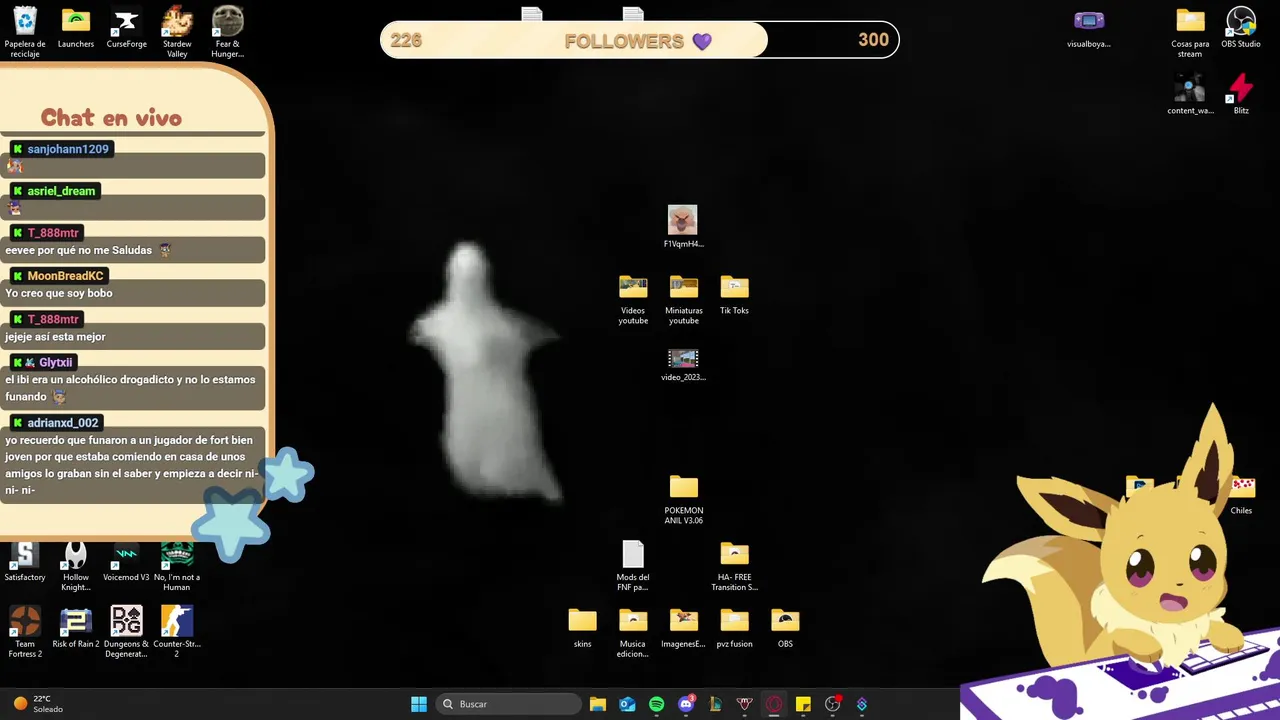1280x720 pixels.
Task: Open the Videos youtube folder
Action: tap(633, 299)
